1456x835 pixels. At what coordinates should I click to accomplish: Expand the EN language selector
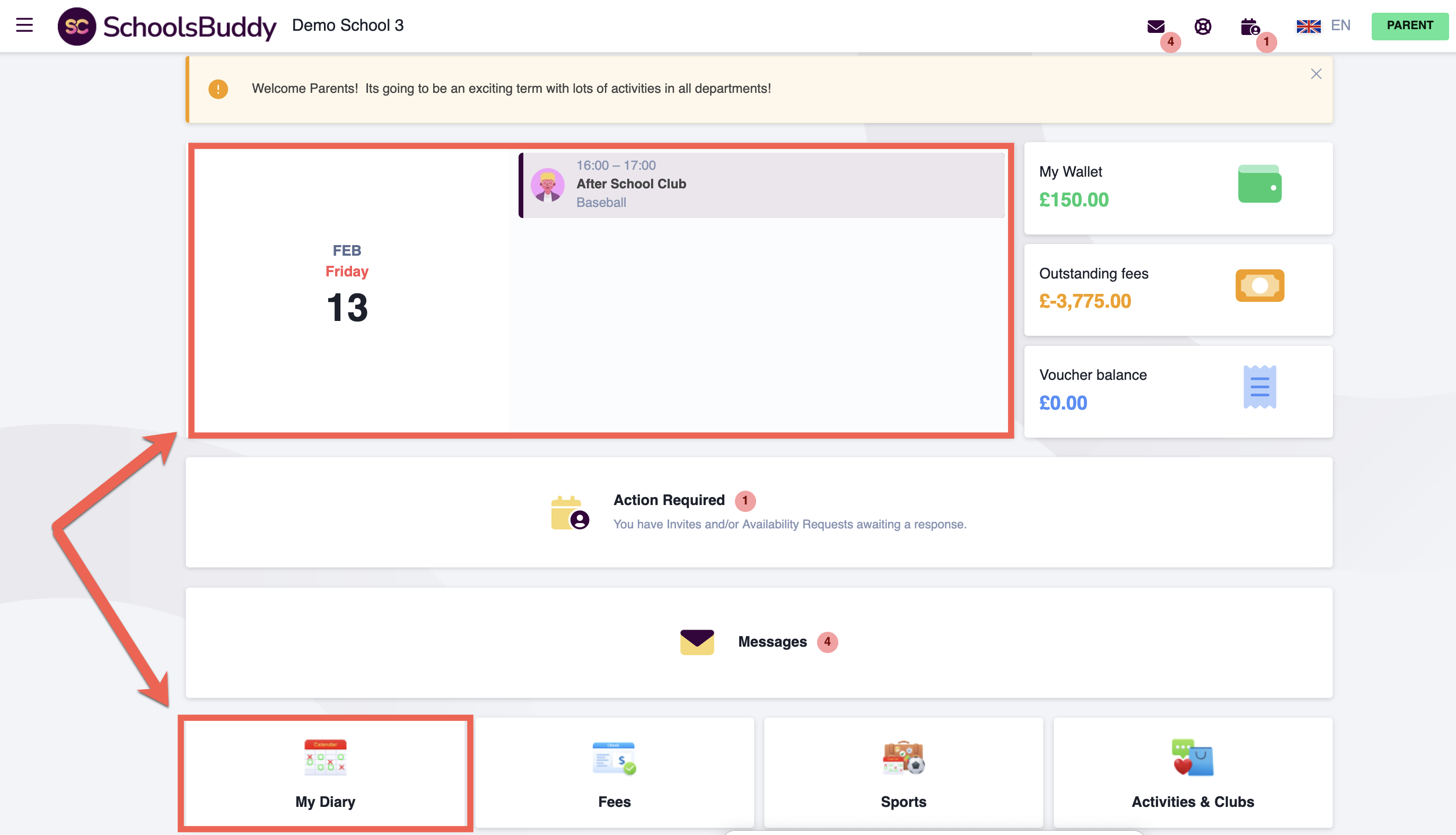pos(1340,25)
